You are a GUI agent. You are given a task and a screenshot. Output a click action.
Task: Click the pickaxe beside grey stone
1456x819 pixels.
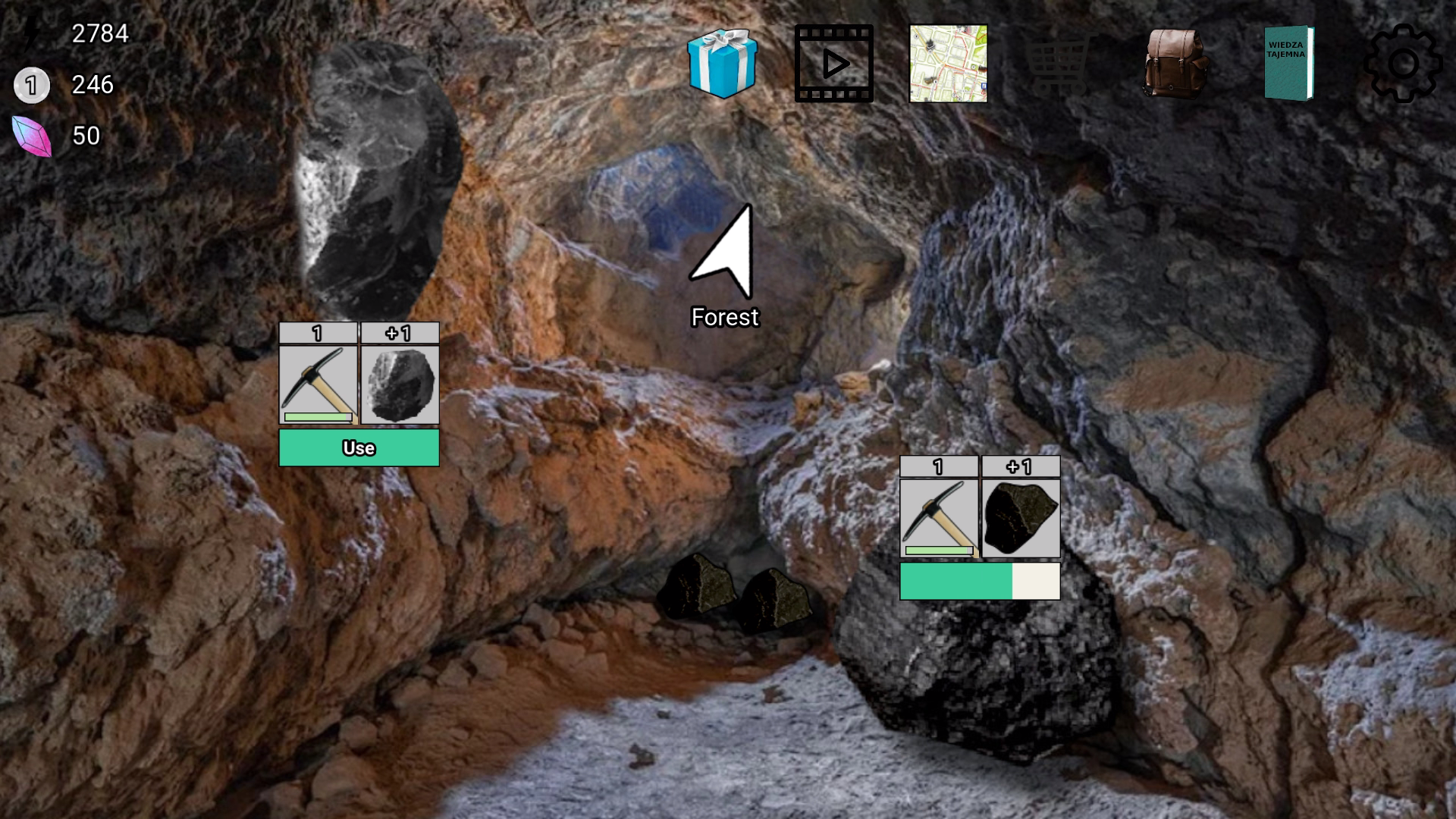coord(318,384)
